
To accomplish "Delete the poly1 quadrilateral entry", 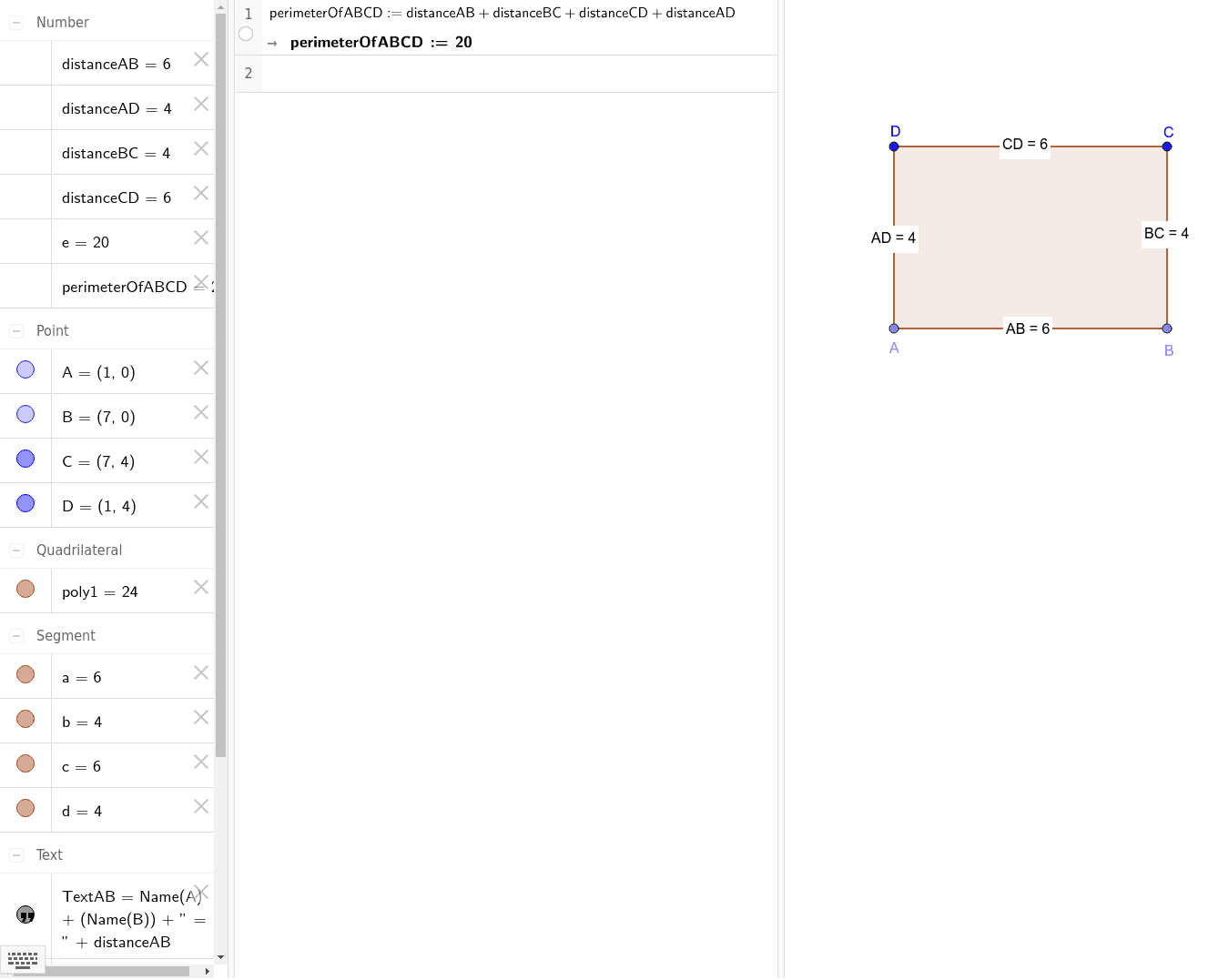I will (x=201, y=587).
